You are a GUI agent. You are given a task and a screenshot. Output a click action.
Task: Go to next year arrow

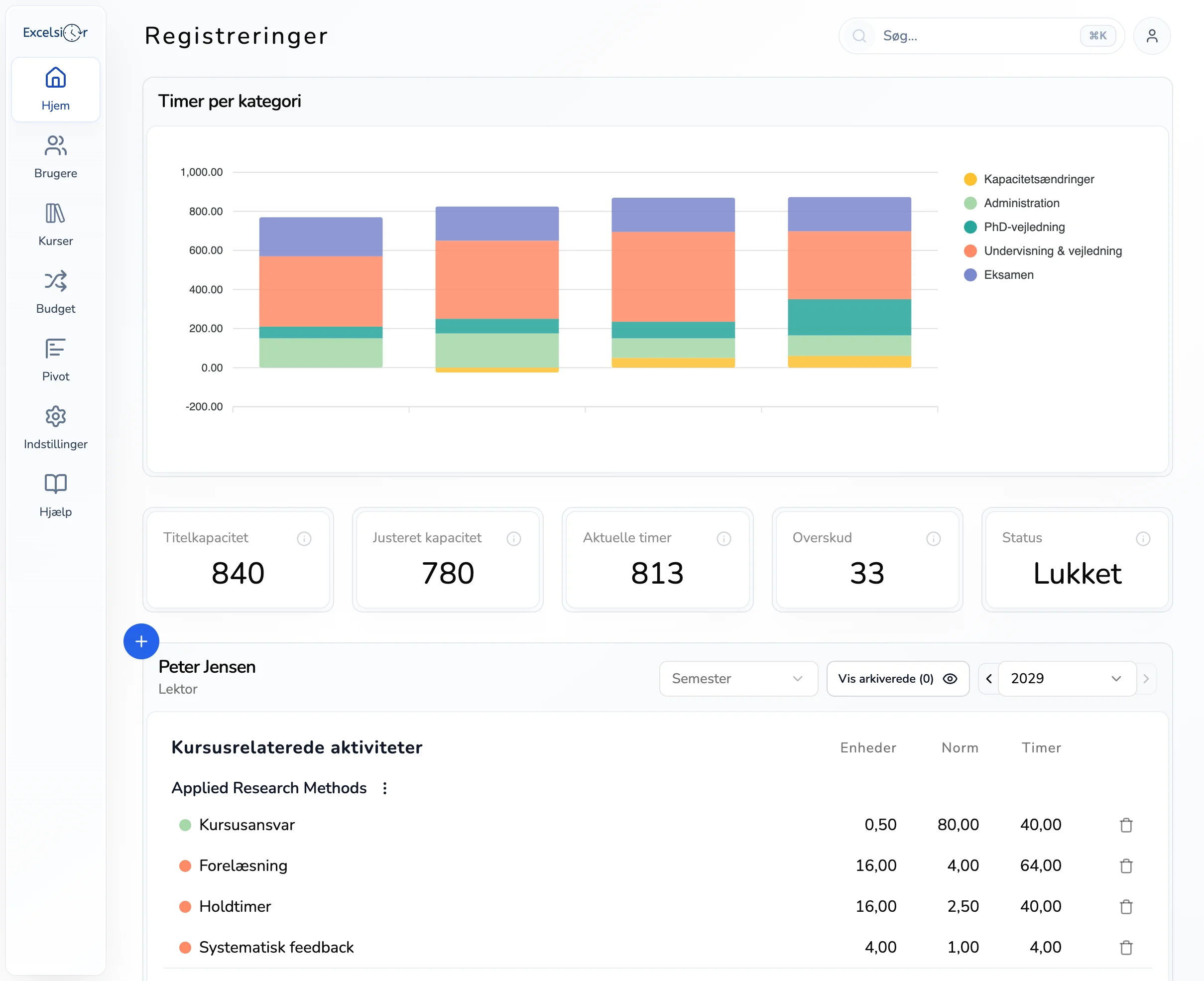tap(1146, 679)
